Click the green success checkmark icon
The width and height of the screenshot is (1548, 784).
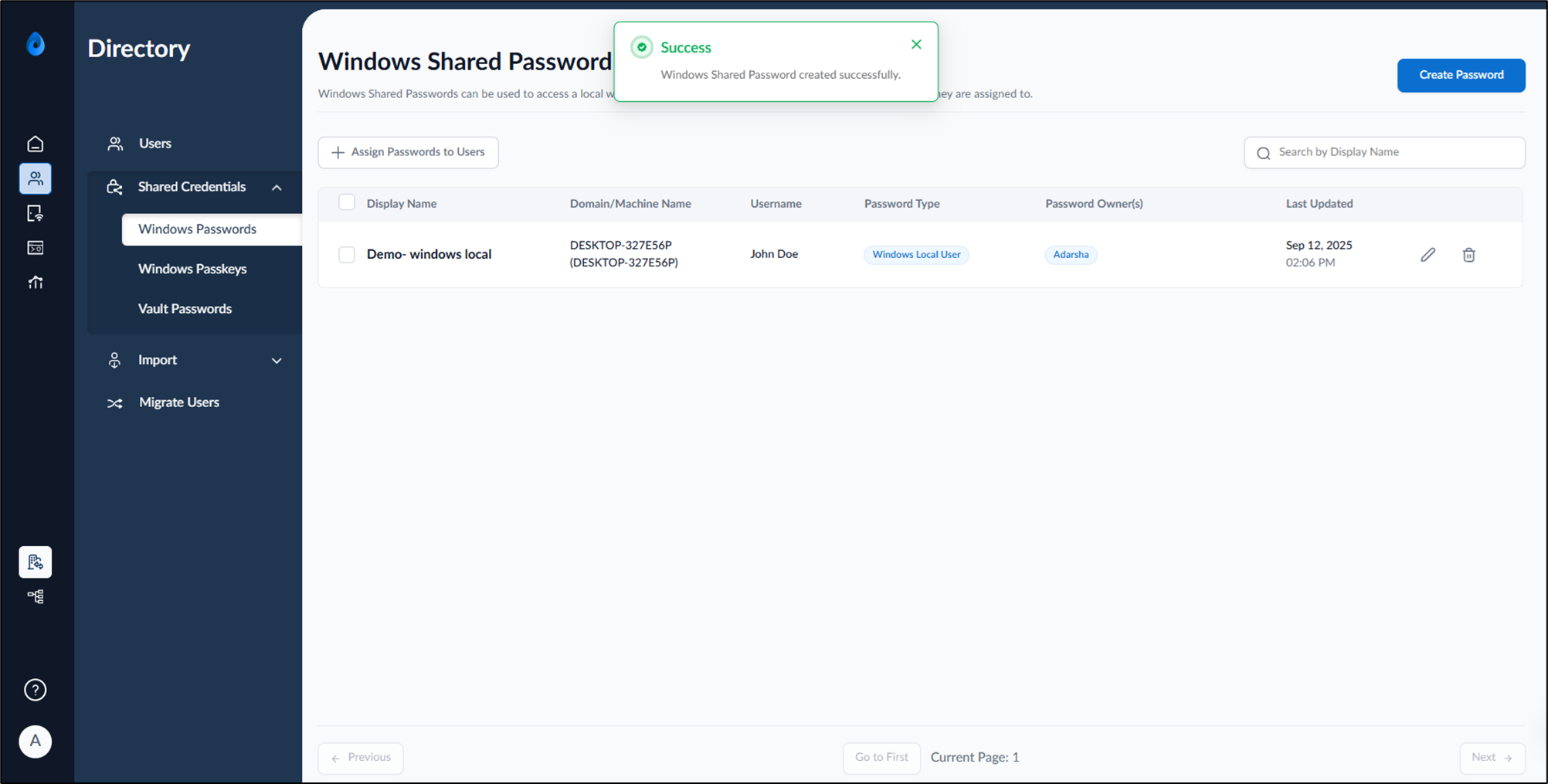pyautogui.click(x=642, y=47)
